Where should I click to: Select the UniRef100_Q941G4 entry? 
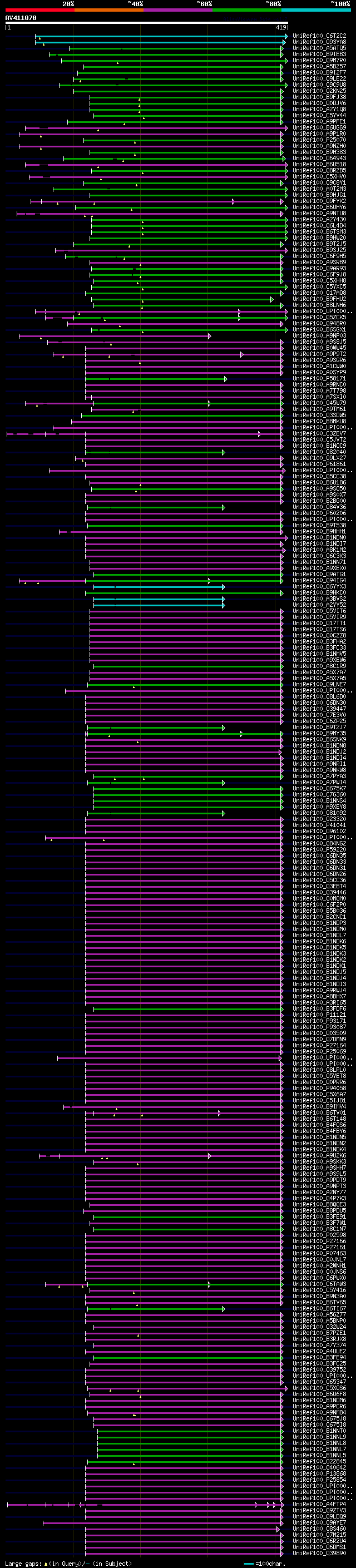tap(319, 580)
